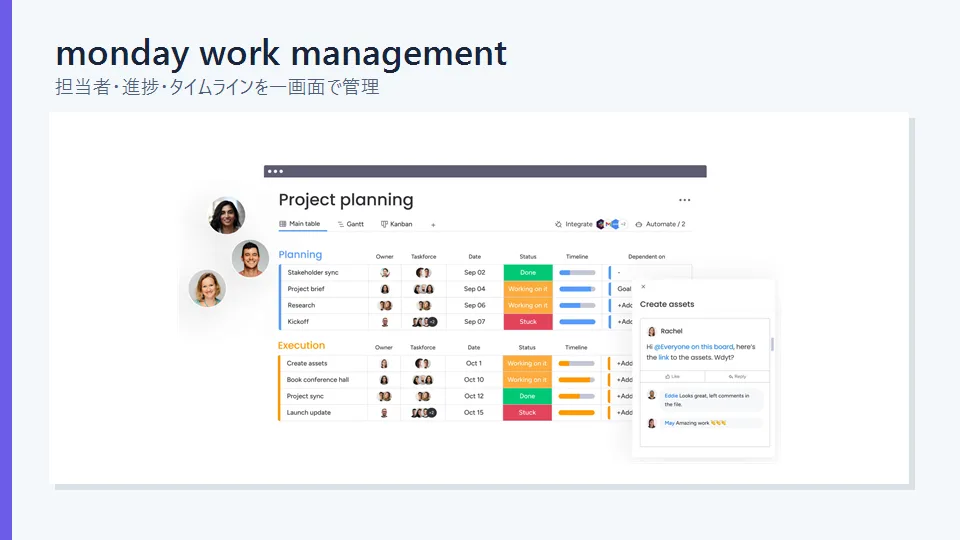
Task: Open the Create assets task row
Action: coord(307,363)
